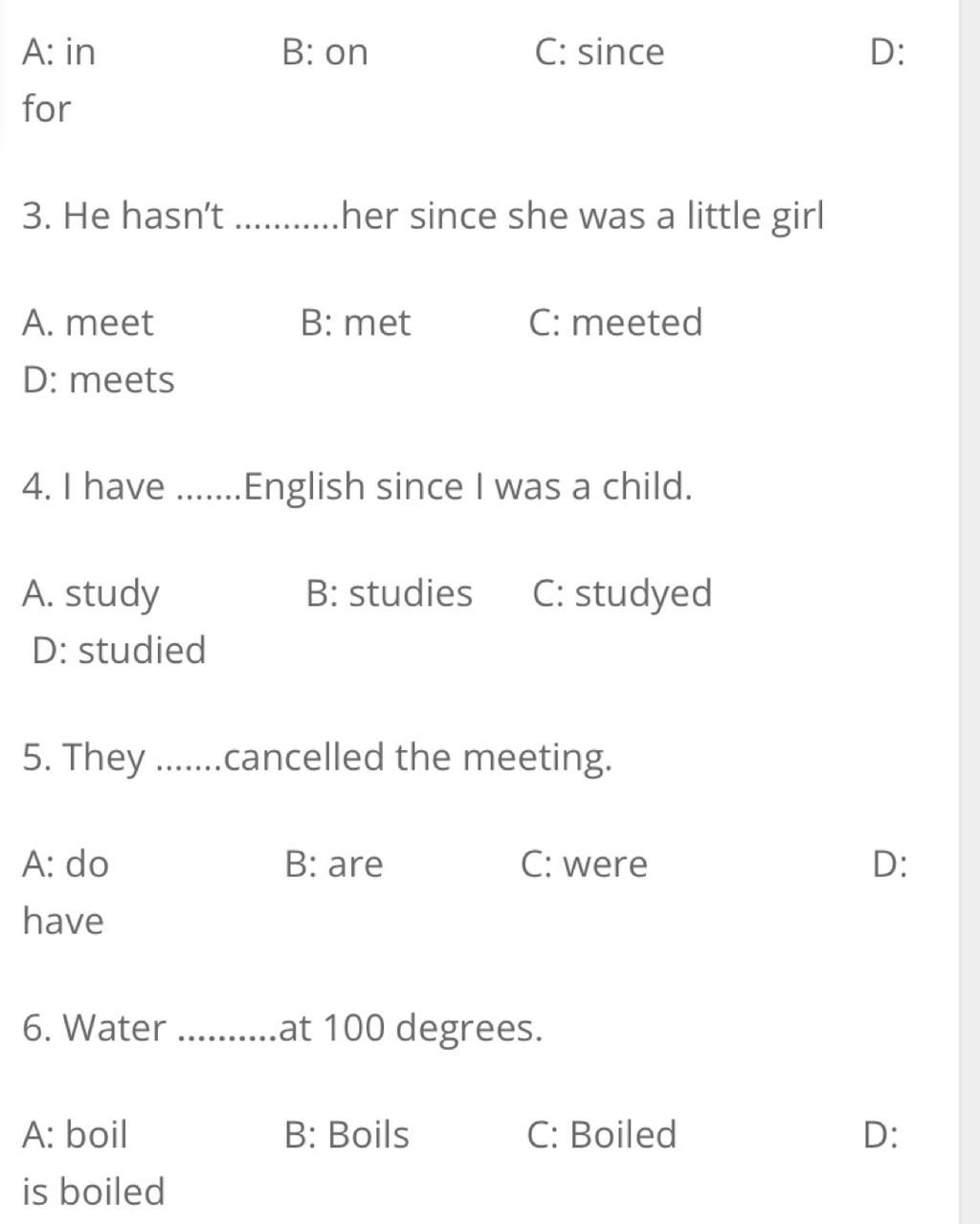Select answer 'B: are'
The width and height of the screenshot is (980, 1224).
coord(334,864)
